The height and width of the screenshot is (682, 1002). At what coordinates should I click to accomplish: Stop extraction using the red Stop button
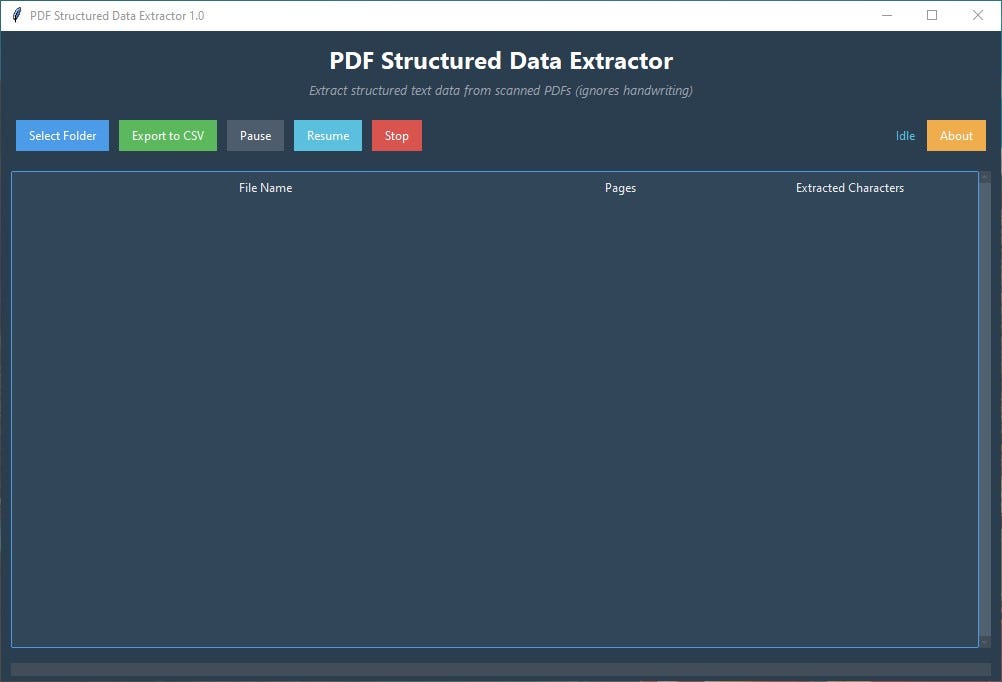coord(397,136)
